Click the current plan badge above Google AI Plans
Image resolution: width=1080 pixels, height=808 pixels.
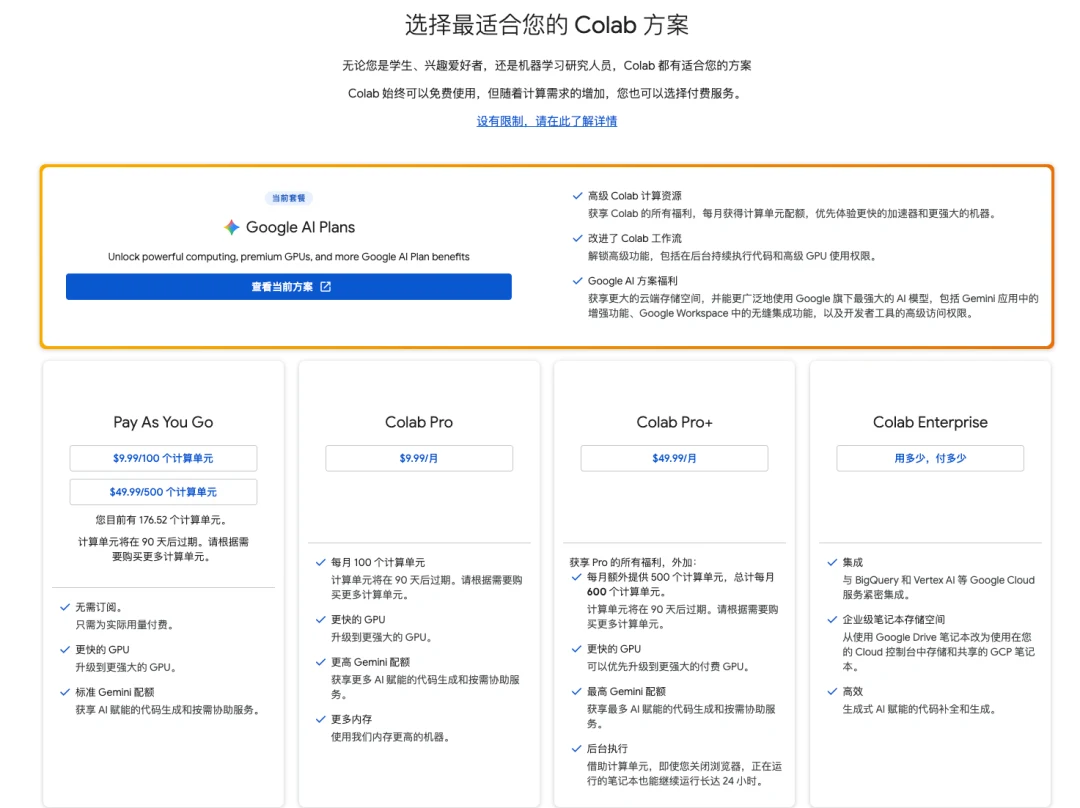(x=289, y=198)
